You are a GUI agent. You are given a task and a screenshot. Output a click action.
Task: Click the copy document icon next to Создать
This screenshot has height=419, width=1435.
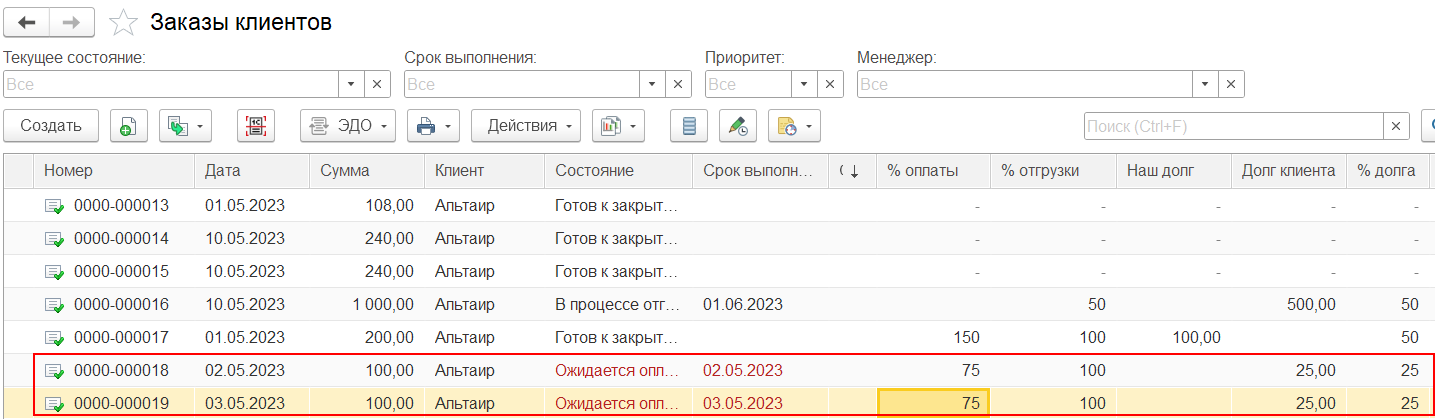click(128, 126)
